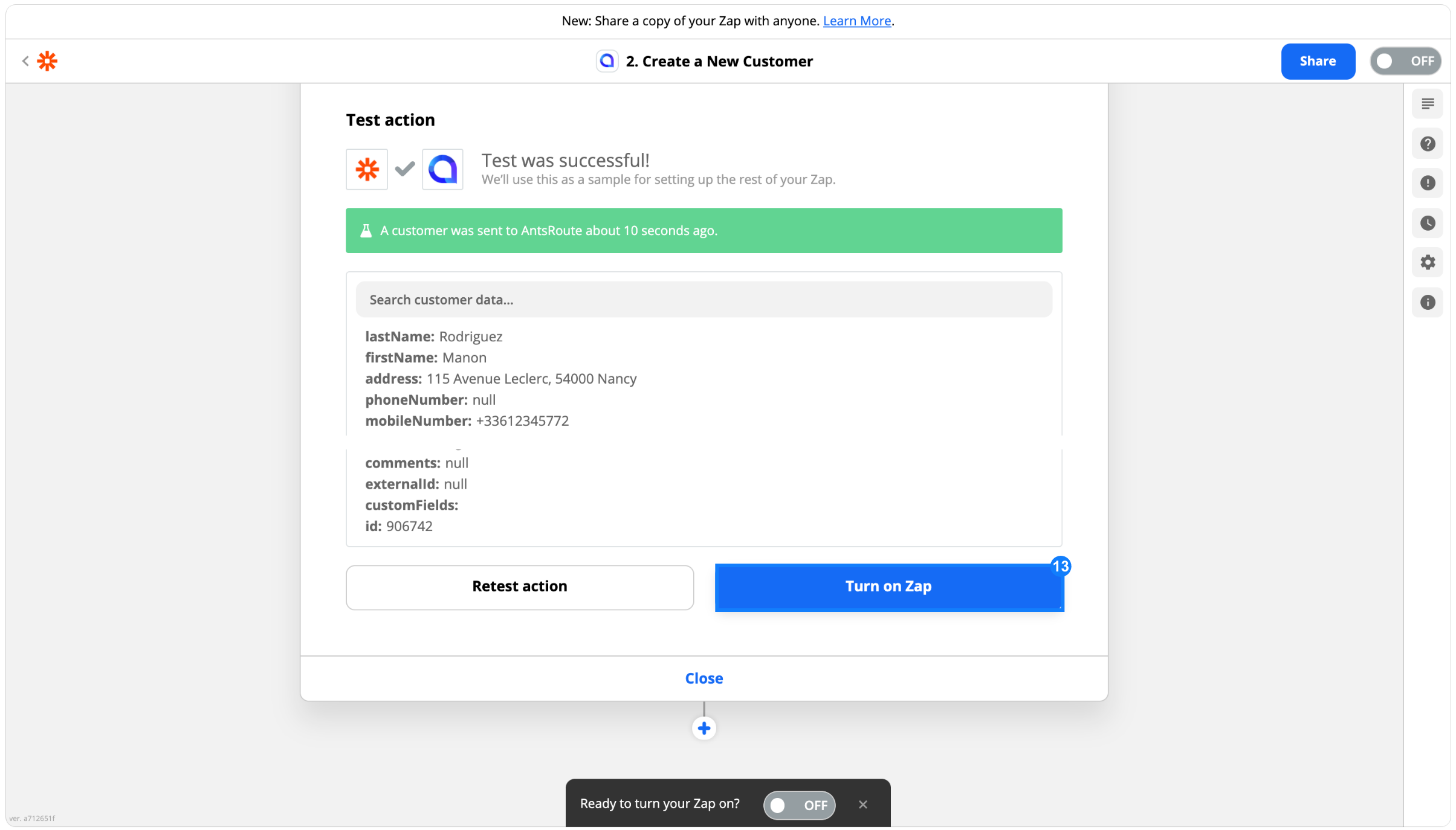Click the green 'customer was sent to AntsRoute' banner

click(704, 231)
